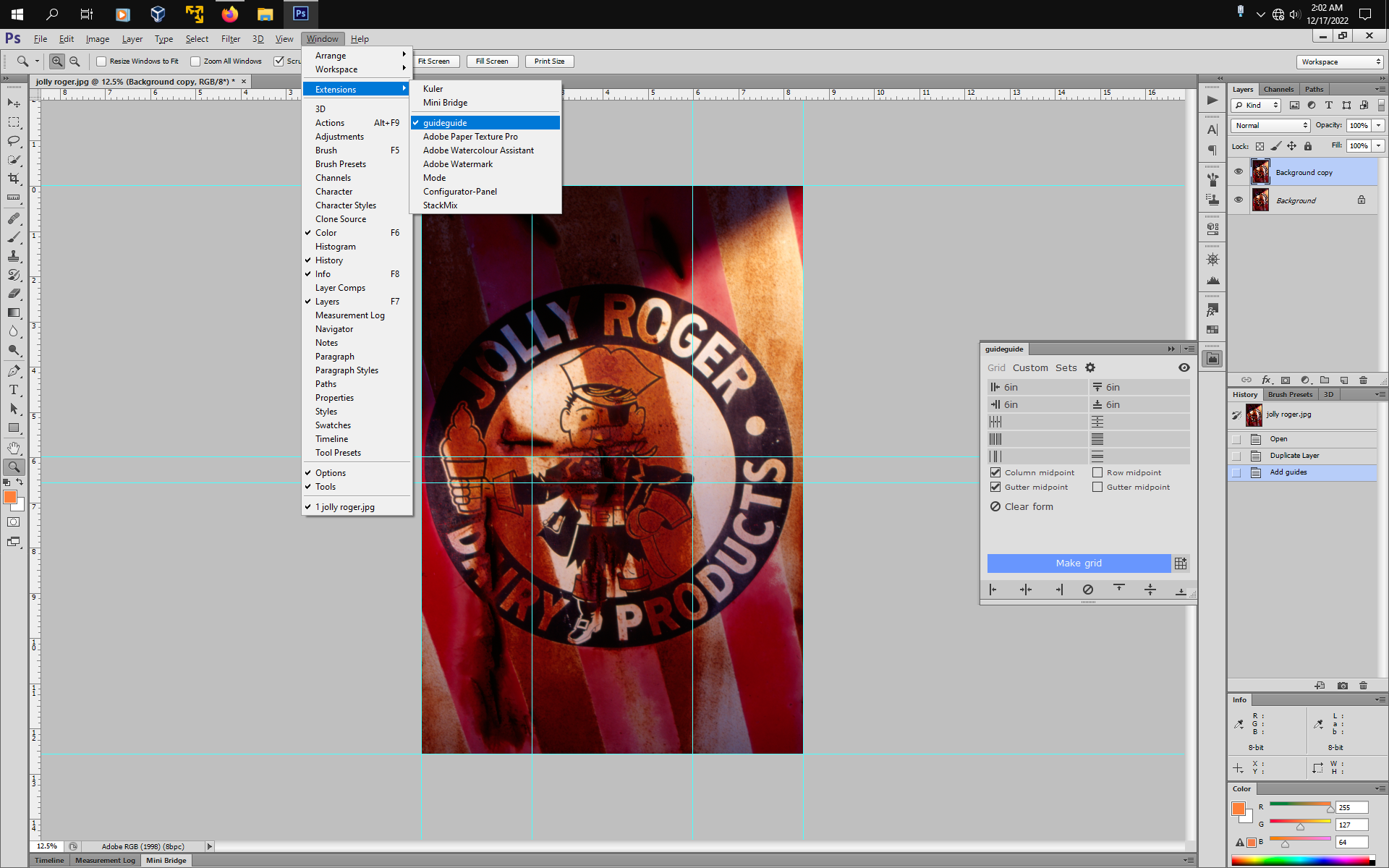The height and width of the screenshot is (868, 1389).
Task: Create a new adjustment layer
Action: 1306,380
